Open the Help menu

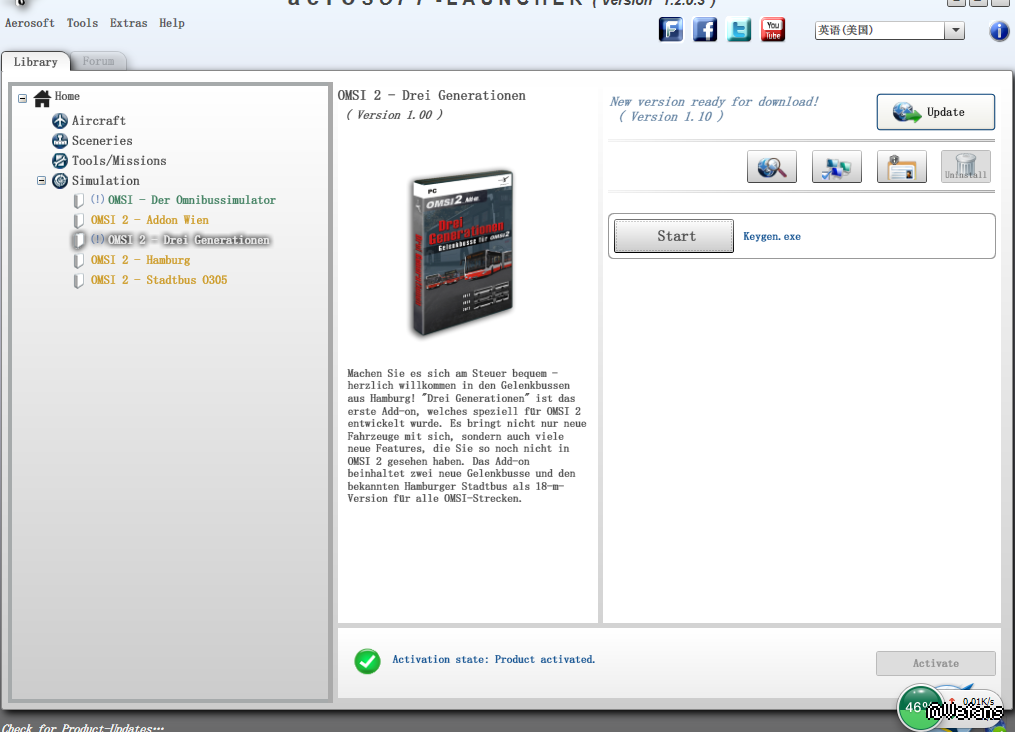tap(172, 23)
